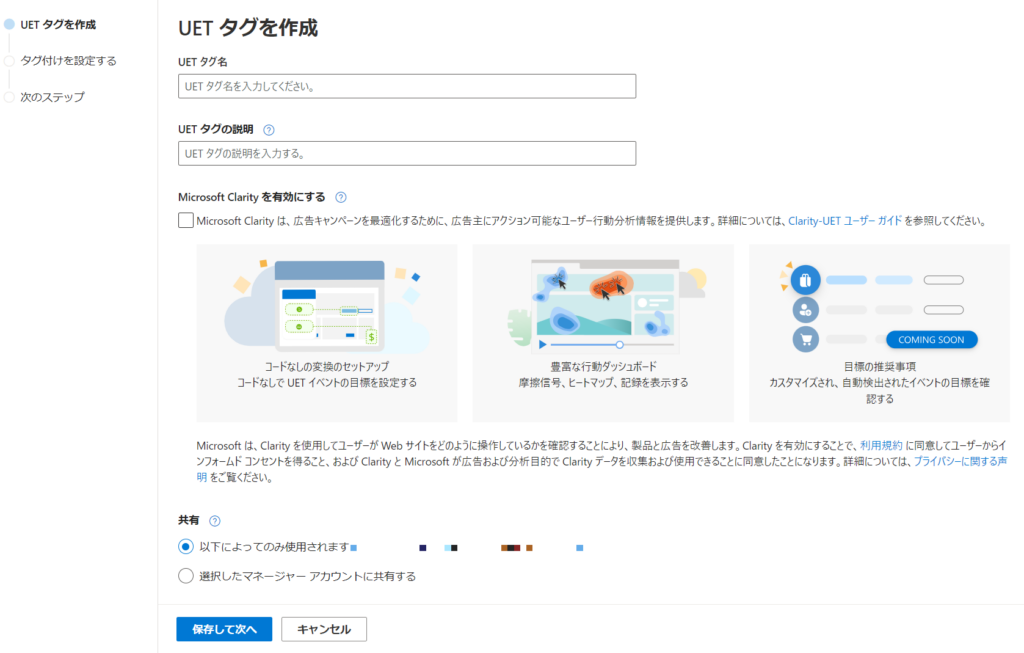
Task: Open the 利用規約 link
Action: [881, 445]
